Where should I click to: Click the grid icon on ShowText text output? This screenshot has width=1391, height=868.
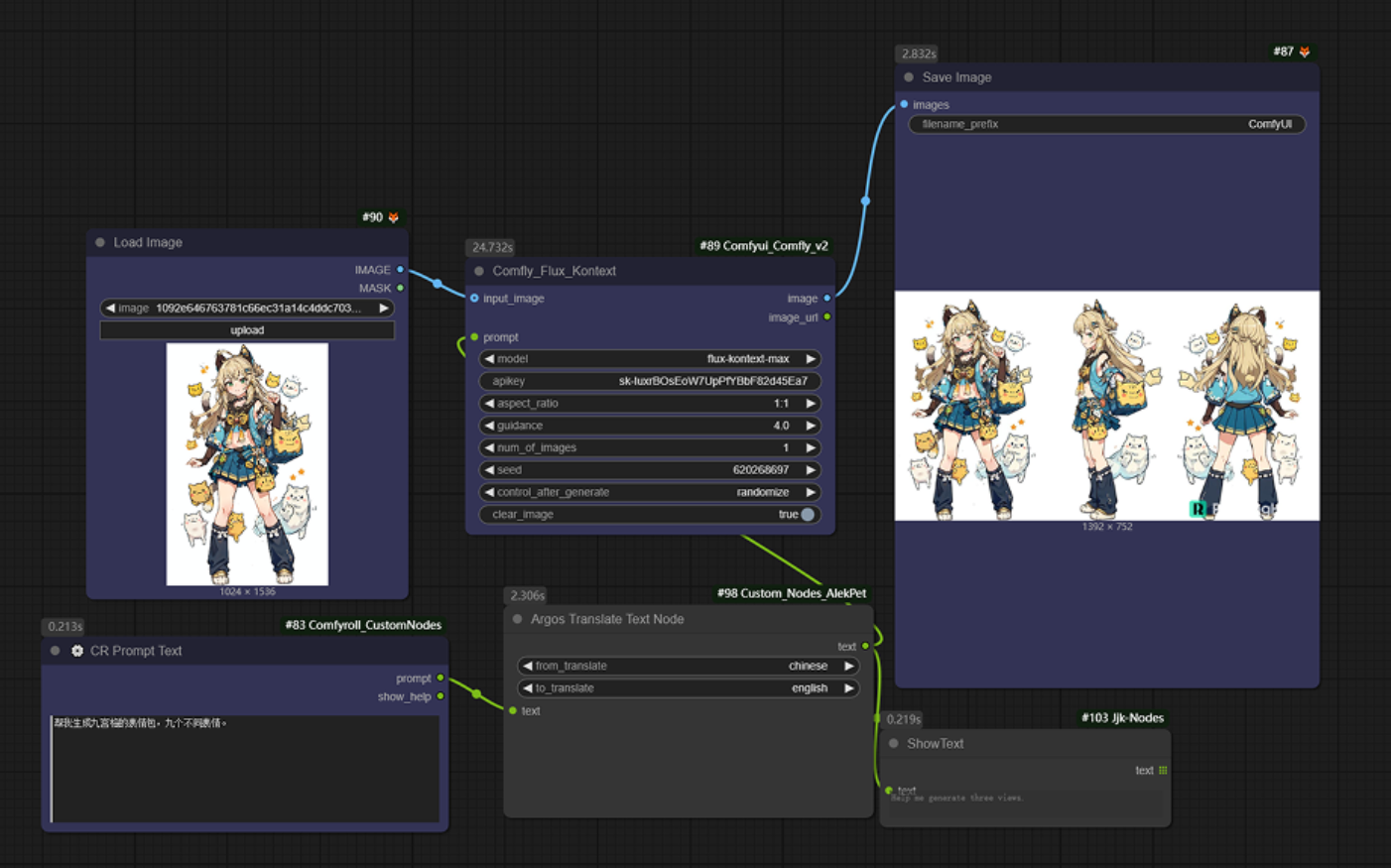coord(1163,770)
